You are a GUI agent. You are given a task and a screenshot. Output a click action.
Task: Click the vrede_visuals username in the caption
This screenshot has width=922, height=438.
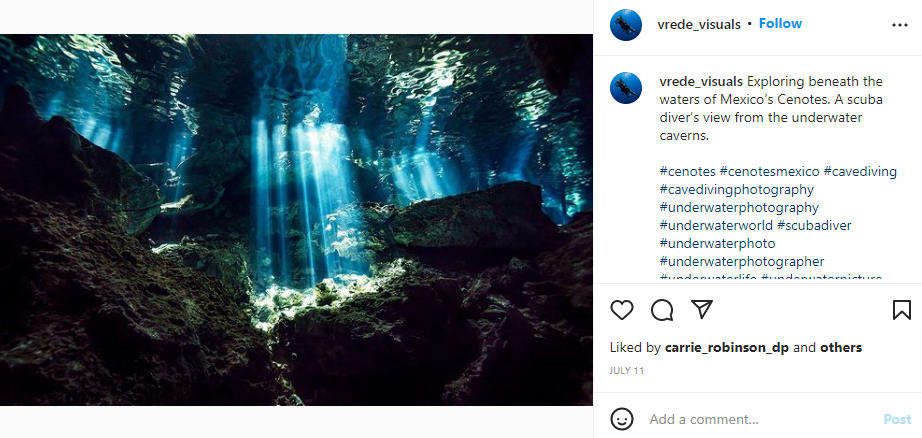(x=700, y=81)
